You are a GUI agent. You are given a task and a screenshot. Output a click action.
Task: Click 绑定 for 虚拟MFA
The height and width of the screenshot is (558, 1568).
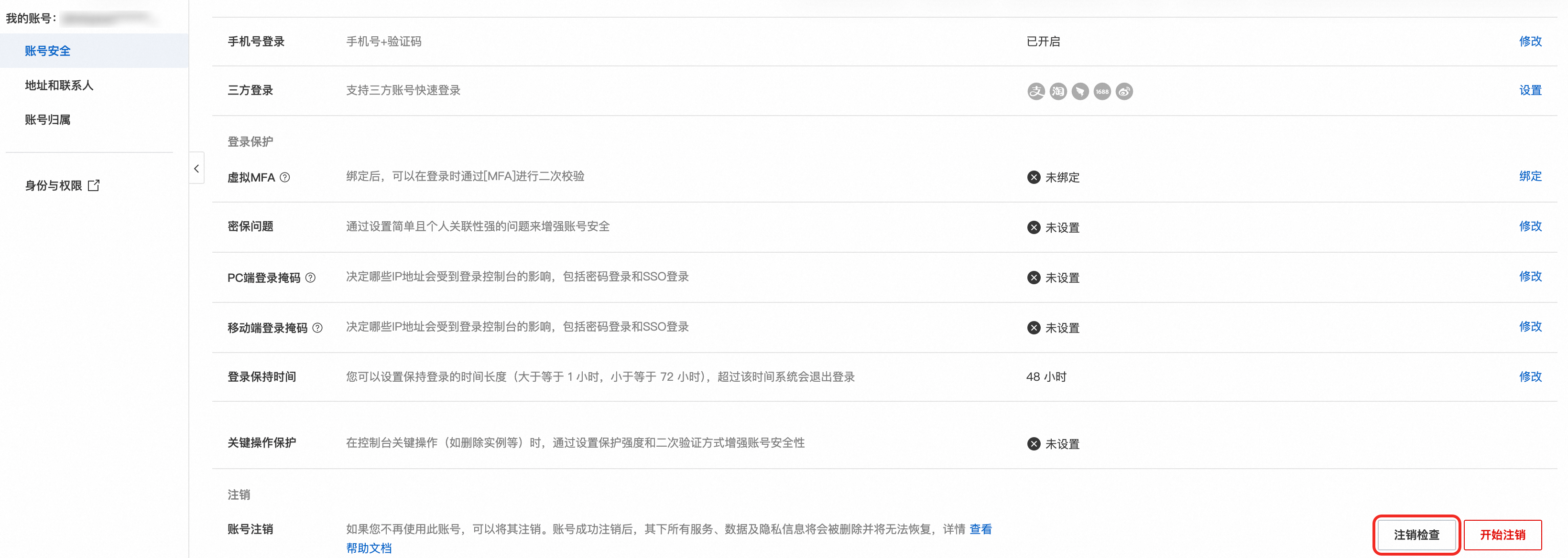(1530, 176)
